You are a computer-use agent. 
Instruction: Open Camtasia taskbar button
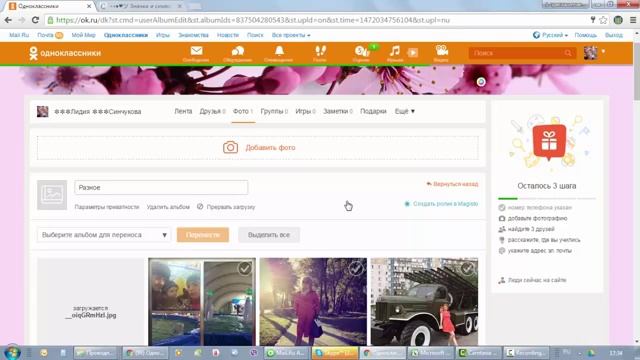tap(479, 353)
